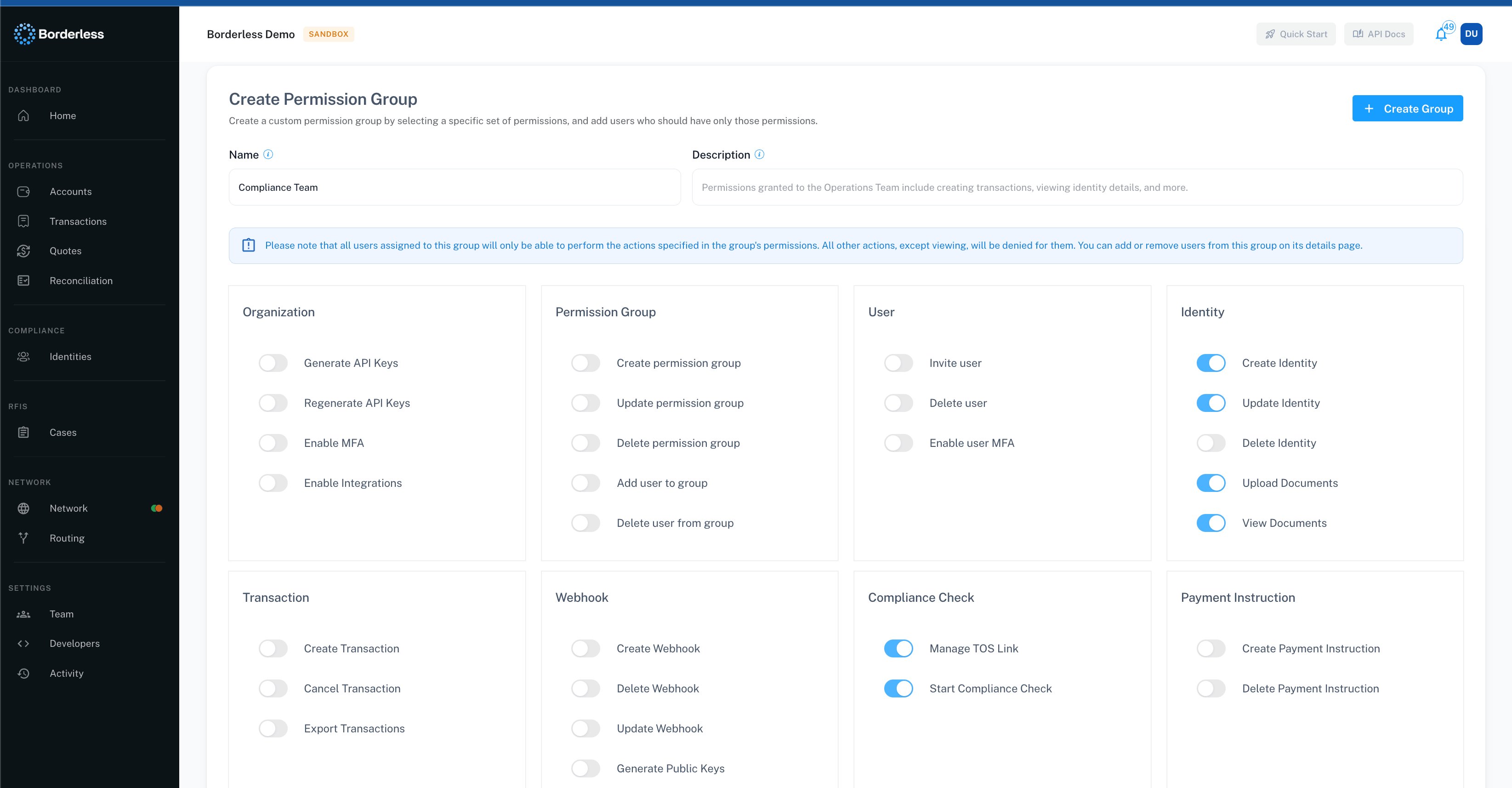Click the Activity history icon

[x=23, y=674]
